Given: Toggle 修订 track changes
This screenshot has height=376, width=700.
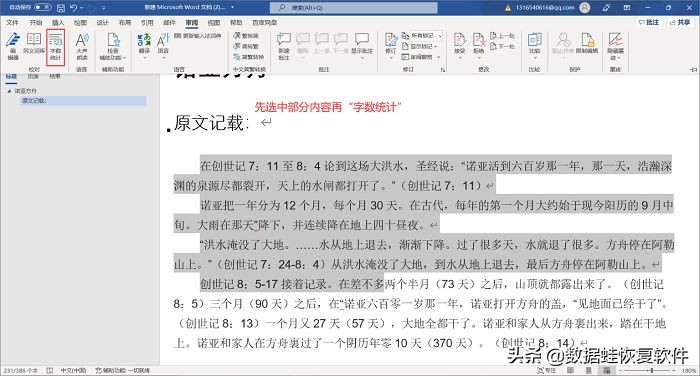Looking at the screenshot, I should pos(391,46).
